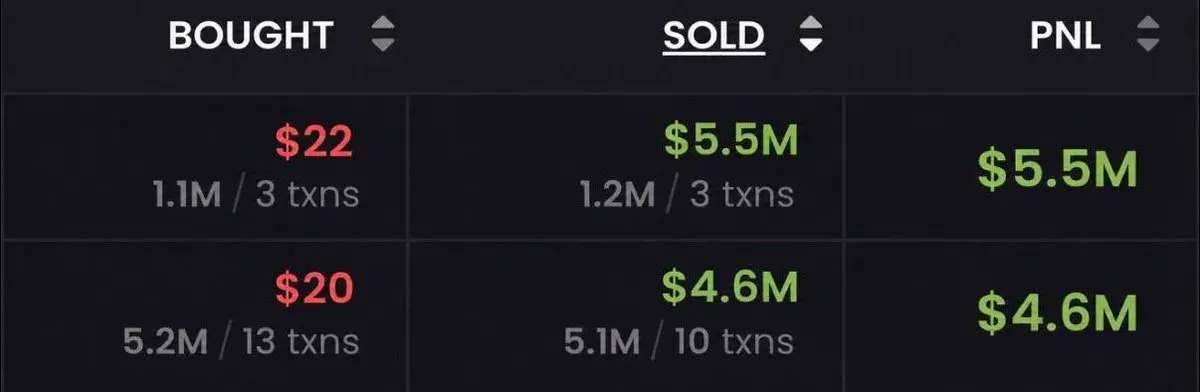Screen dimensions: 1200x392
Task: Select the PNL column header label
Action: click(x=1067, y=37)
